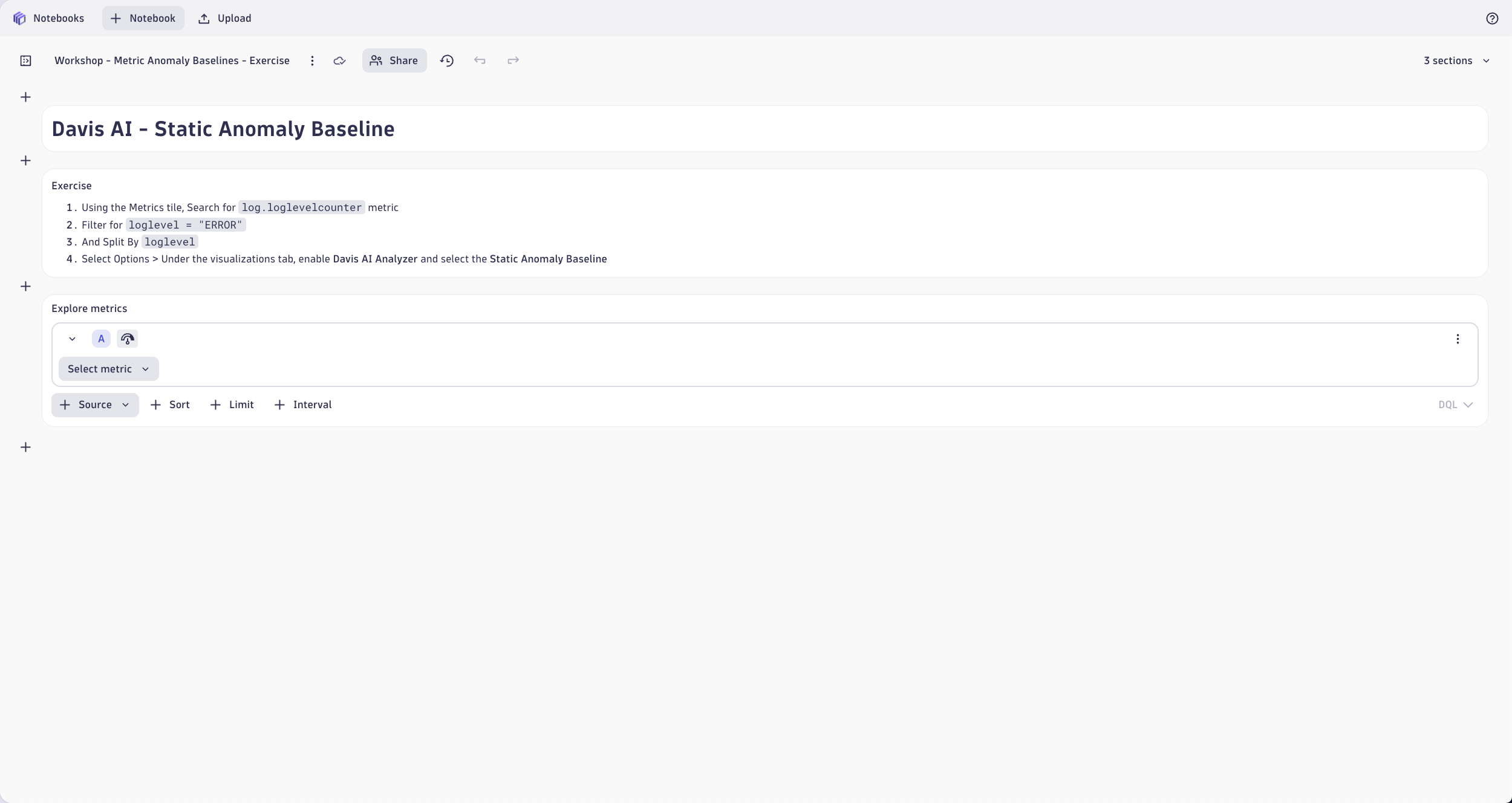Expand the 3 sections dropdown

tap(1456, 60)
